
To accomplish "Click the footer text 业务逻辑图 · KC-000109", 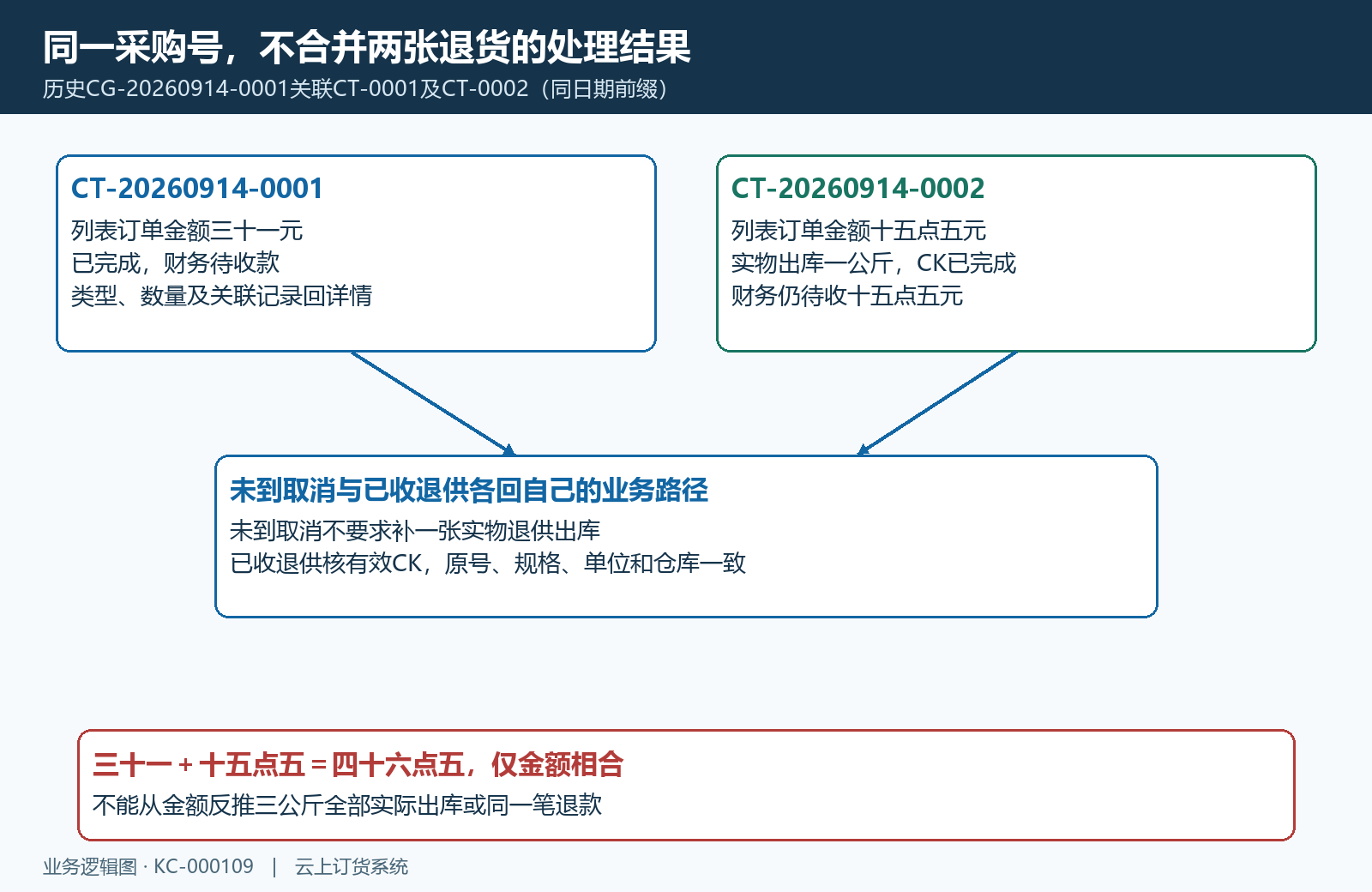I will [148, 867].
